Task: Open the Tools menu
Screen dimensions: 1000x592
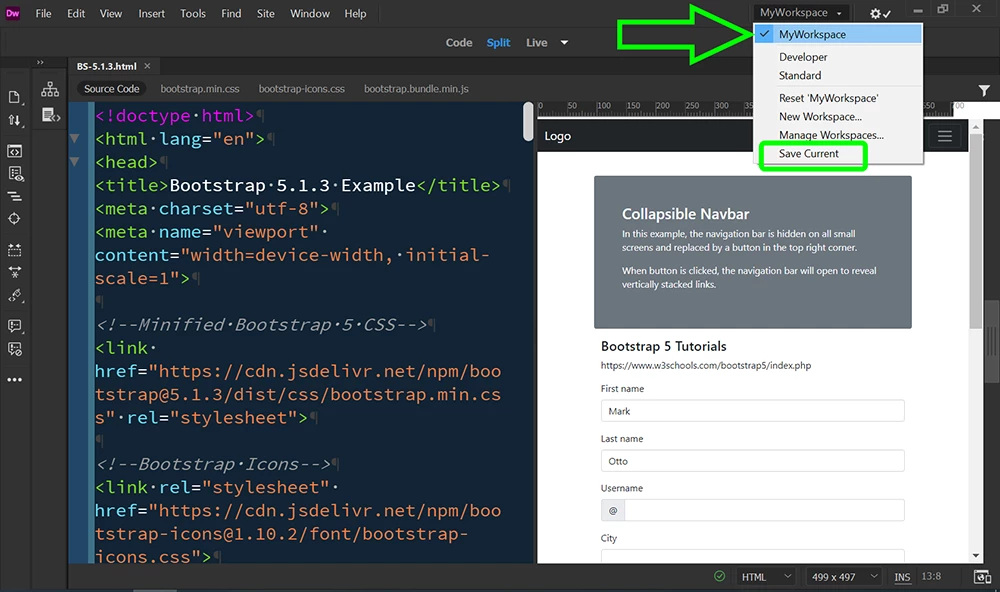Action: point(193,13)
